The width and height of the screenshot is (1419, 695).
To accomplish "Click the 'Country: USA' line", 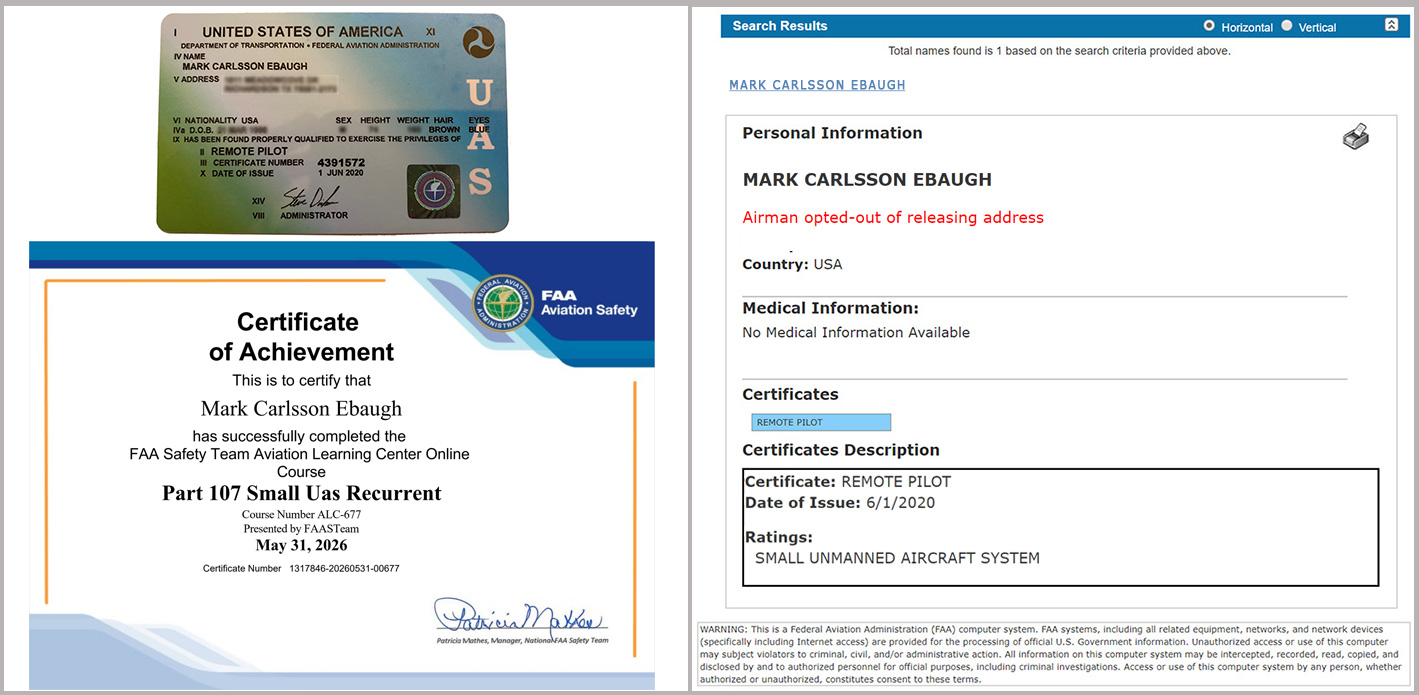I will (792, 265).
